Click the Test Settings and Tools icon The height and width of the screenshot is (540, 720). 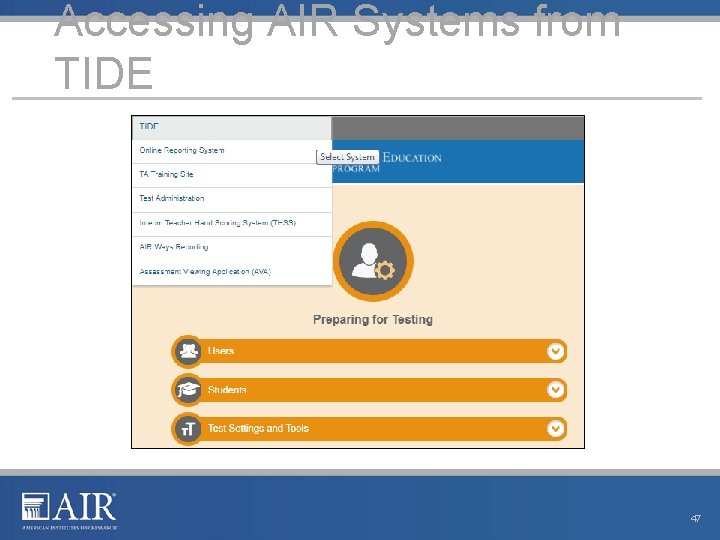coord(187,429)
